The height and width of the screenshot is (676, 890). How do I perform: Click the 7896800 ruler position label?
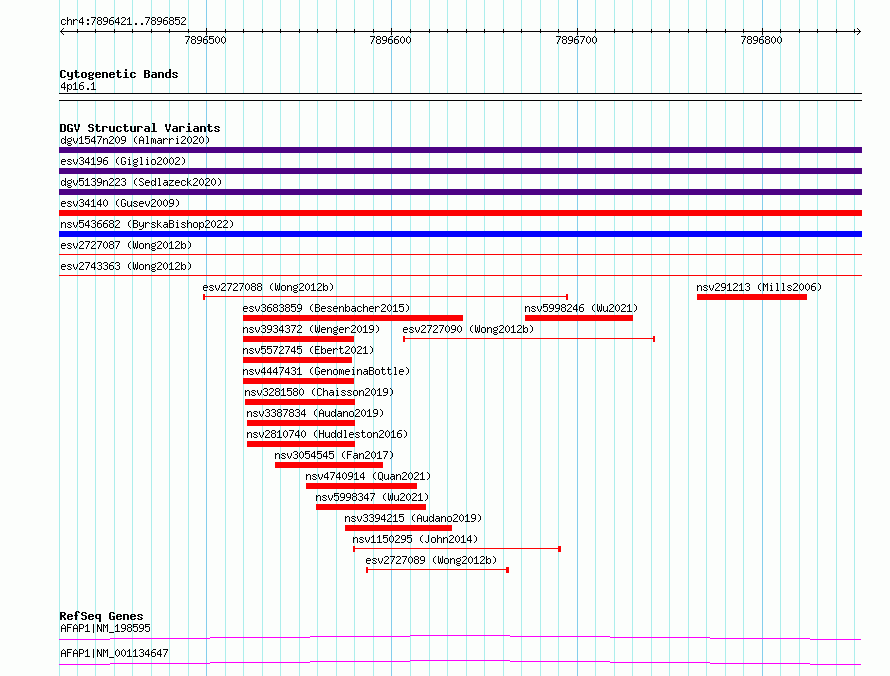tap(761, 40)
